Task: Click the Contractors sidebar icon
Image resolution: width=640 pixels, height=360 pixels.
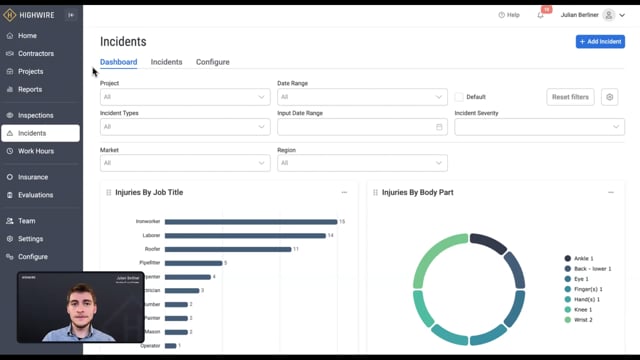Action: click(10, 53)
